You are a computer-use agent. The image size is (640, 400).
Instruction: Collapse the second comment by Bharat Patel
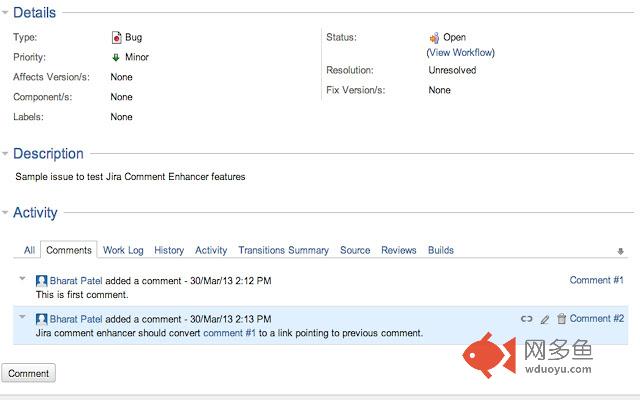coord(22,317)
